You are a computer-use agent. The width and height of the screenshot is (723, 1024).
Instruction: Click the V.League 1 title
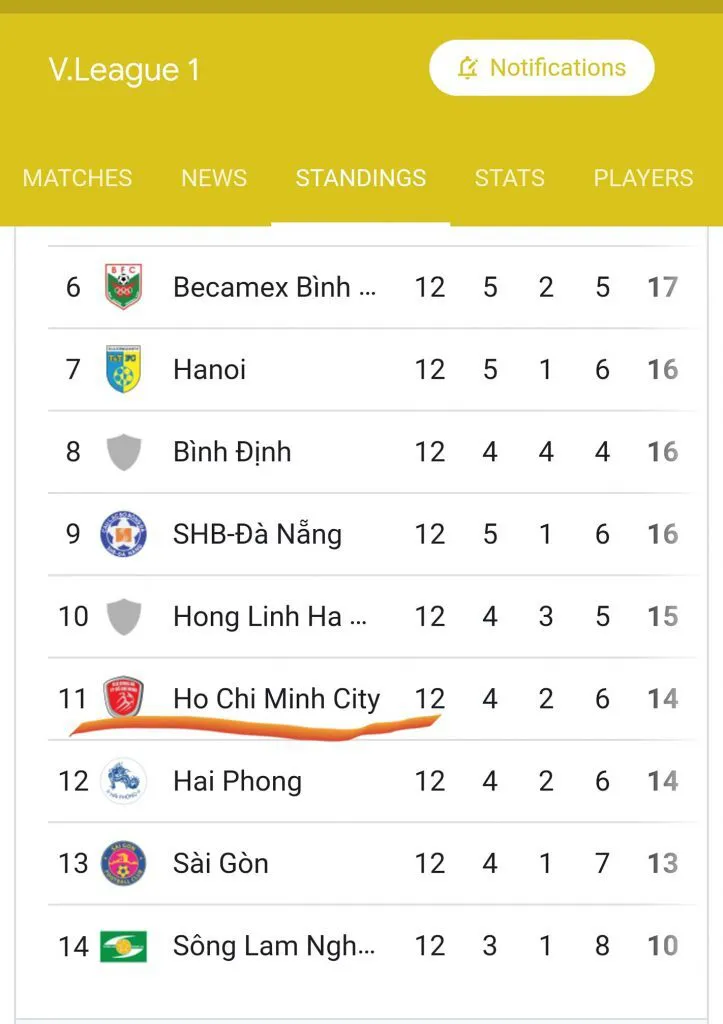124,69
